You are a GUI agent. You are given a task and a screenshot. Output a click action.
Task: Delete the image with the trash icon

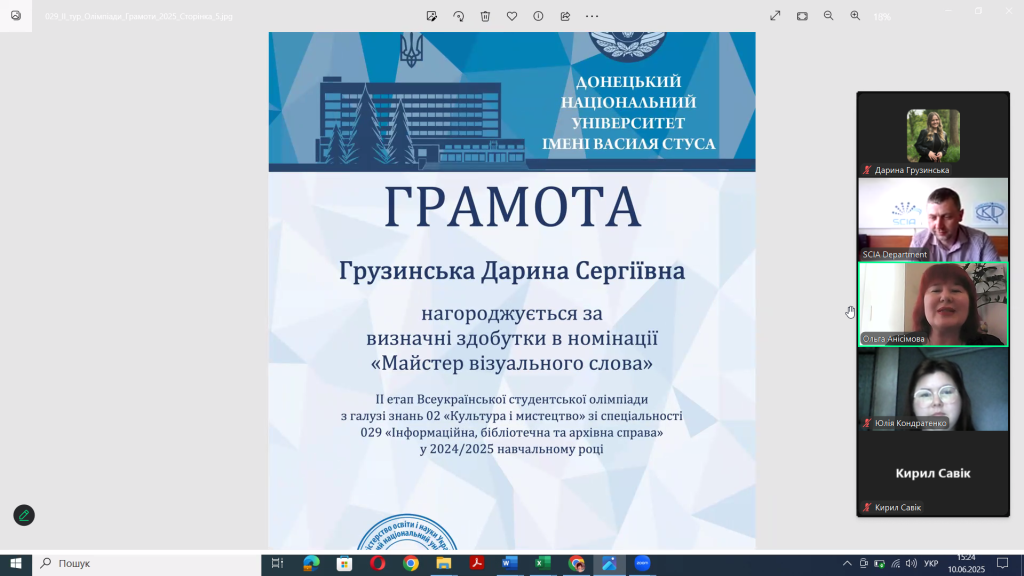click(485, 16)
